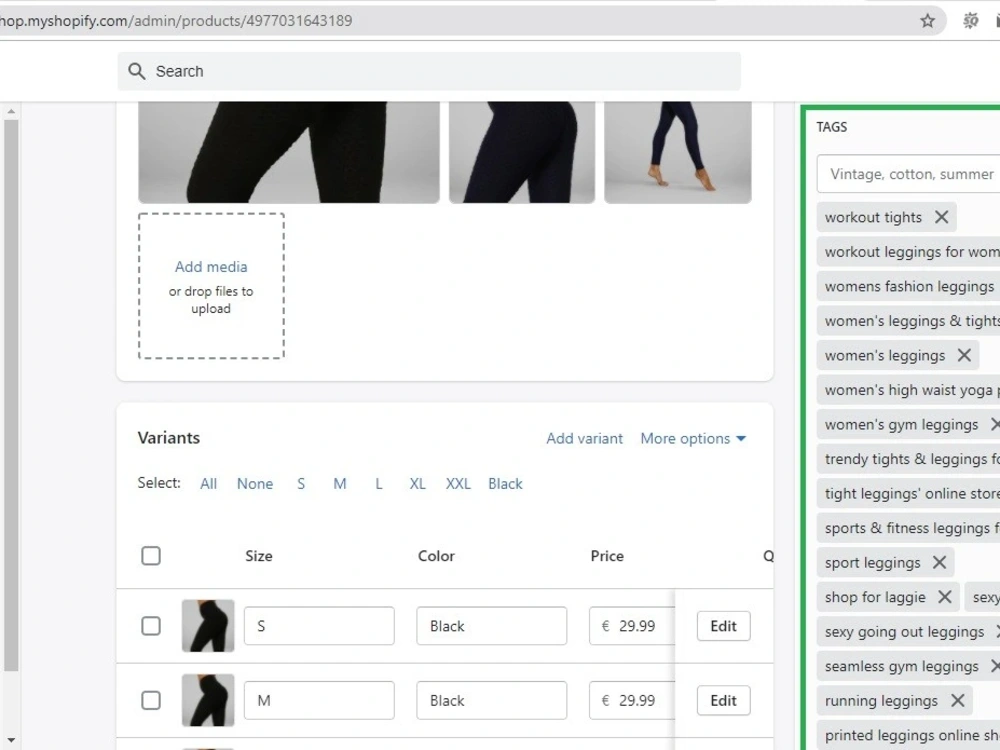The width and height of the screenshot is (1000, 750).
Task: Open the navy leggings side-view image
Action: (522, 152)
